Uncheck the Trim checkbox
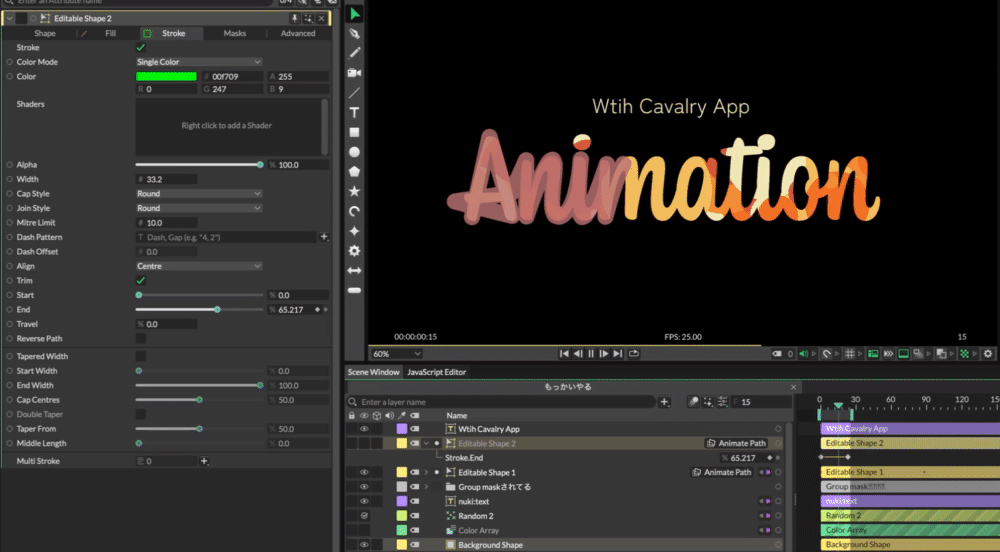Screen dimensions: 1000x552 141,280
